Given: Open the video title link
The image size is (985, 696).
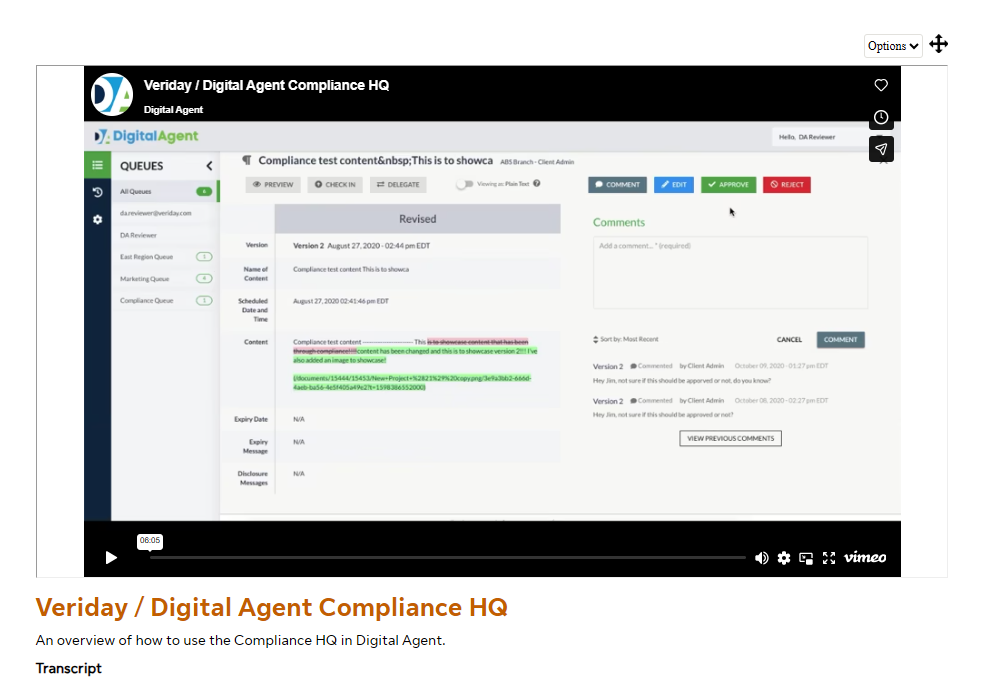Looking at the screenshot, I should tap(266, 85).
